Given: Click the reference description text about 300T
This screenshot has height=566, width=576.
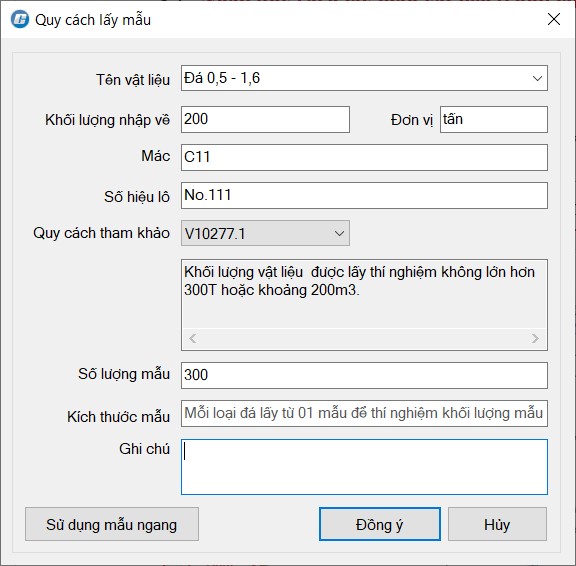Looking at the screenshot, I should 359,281.
